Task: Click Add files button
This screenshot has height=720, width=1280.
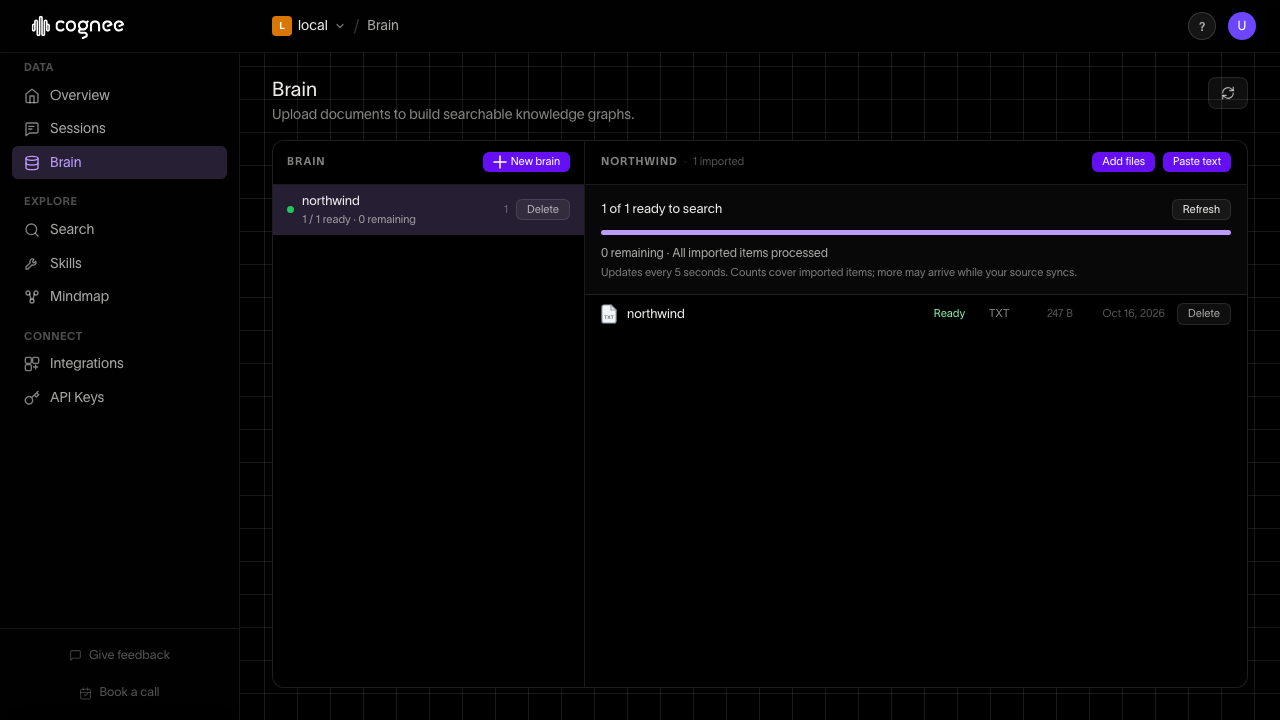Action: [x=1124, y=162]
